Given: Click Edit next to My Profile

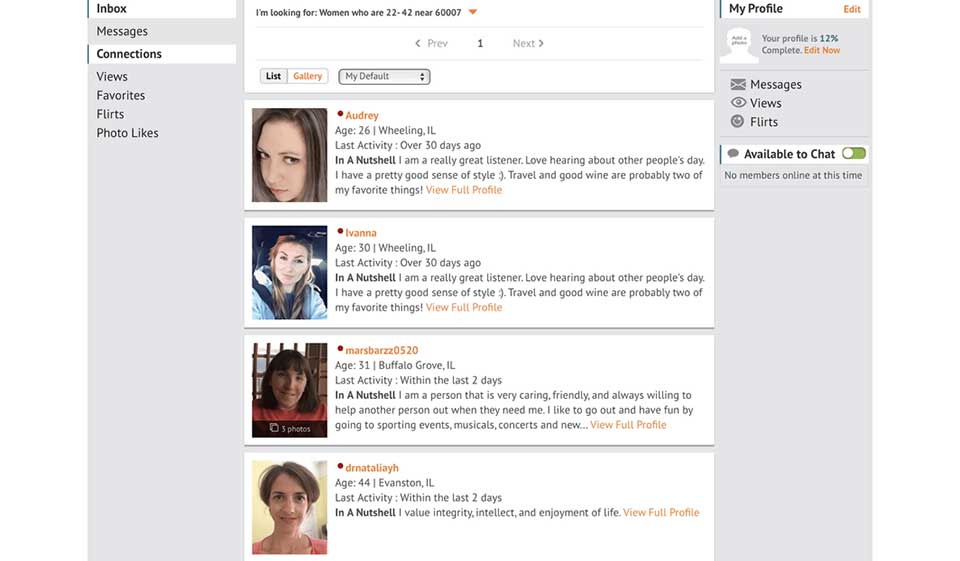Looking at the screenshot, I should (x=851, y=9).
